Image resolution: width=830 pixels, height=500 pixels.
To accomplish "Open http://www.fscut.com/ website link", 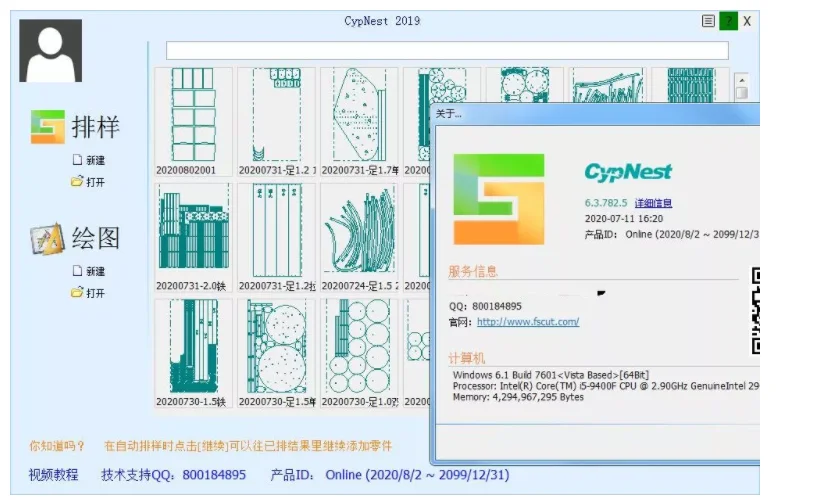I will [528, 322].
